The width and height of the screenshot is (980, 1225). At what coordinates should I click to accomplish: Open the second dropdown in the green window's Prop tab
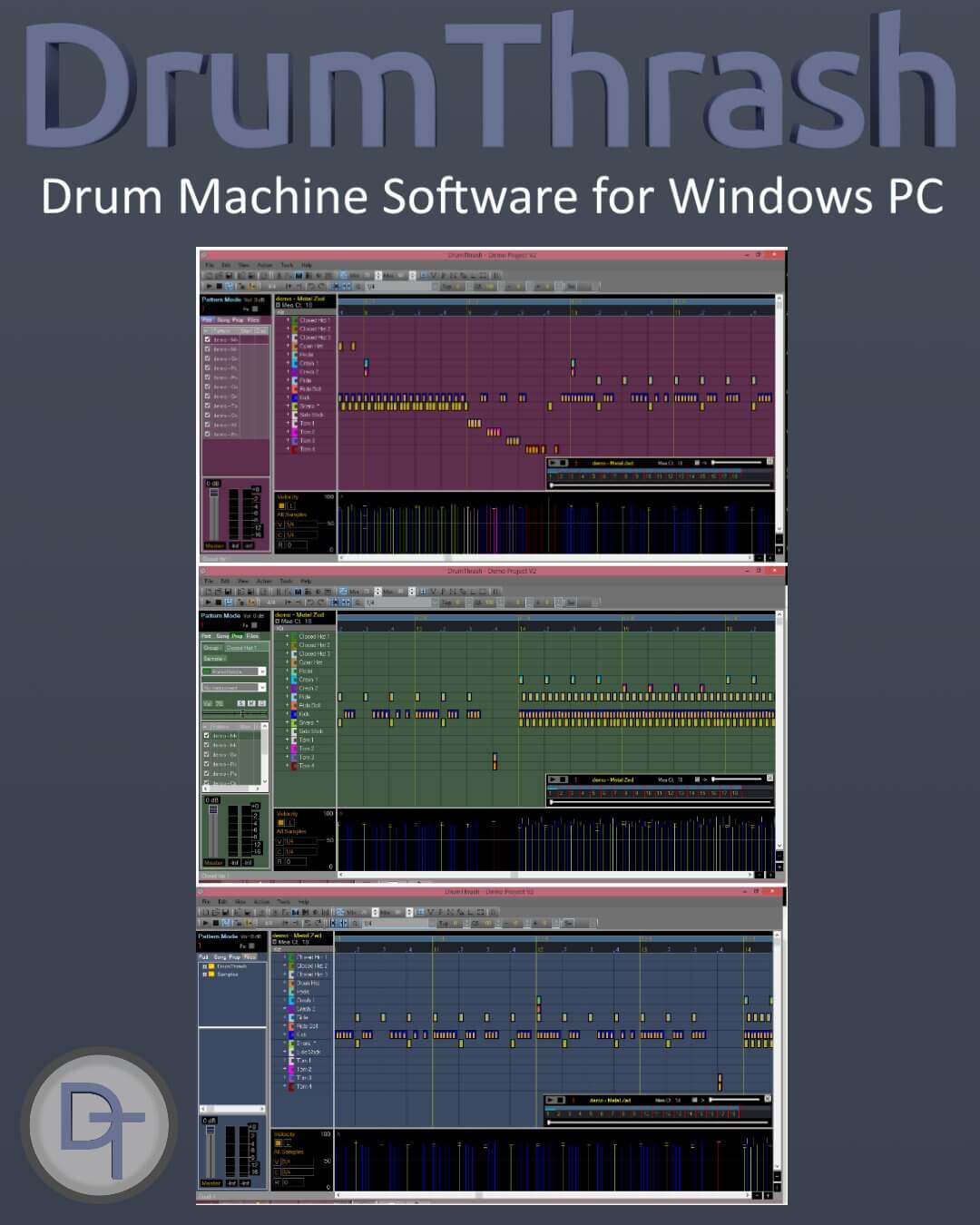pyautogui.click(x=262, y=688)
